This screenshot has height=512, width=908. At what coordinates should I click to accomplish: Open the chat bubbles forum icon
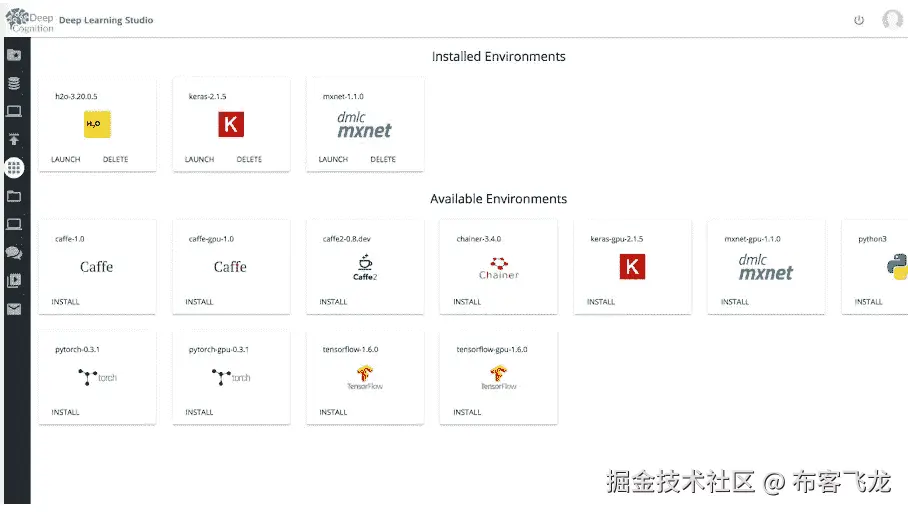click(14, 253)
